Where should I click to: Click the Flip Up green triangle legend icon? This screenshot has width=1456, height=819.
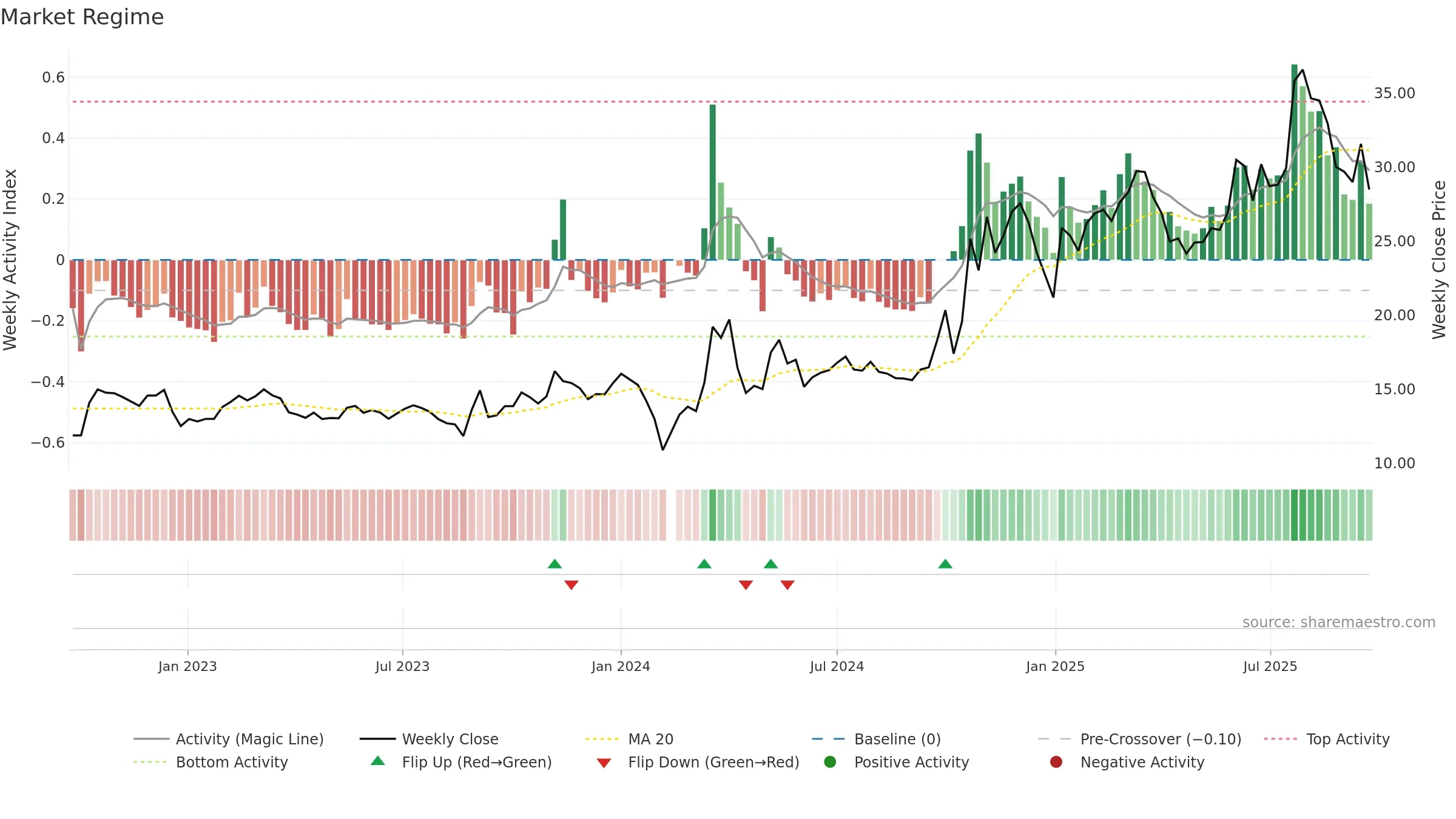[378, 761]
